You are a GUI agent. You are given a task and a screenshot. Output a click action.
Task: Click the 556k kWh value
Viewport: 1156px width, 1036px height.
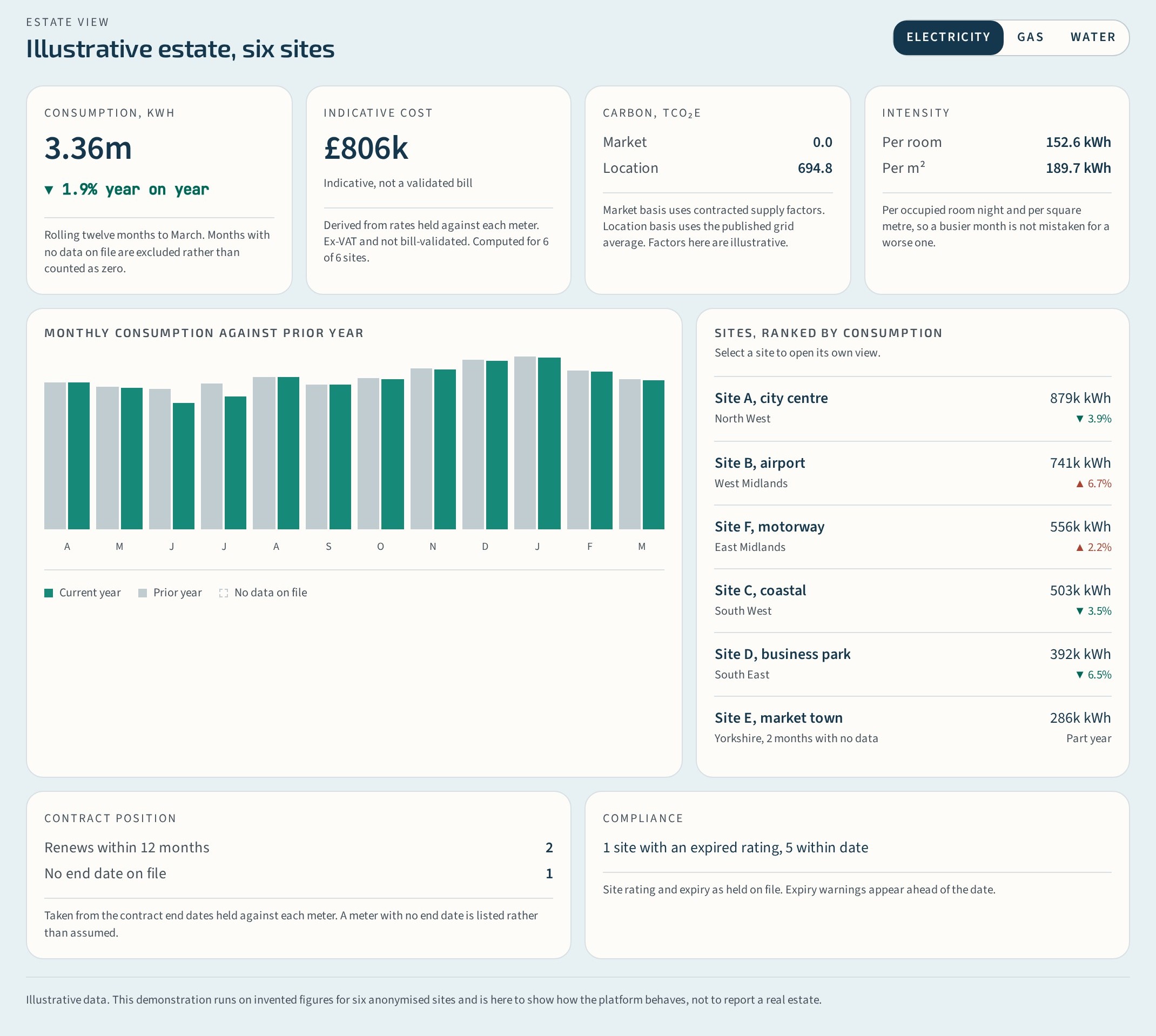click(x=1080, y=527)
